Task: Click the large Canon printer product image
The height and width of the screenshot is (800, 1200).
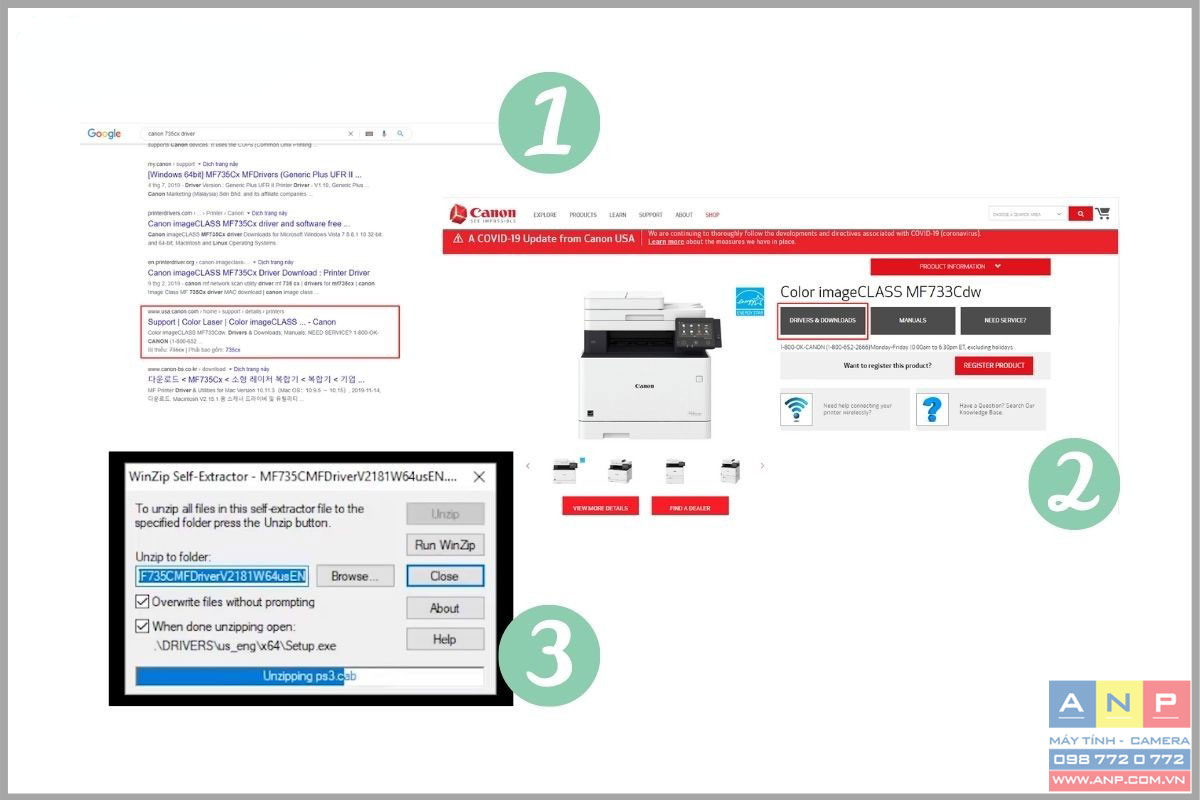Action: pos(650,365)
